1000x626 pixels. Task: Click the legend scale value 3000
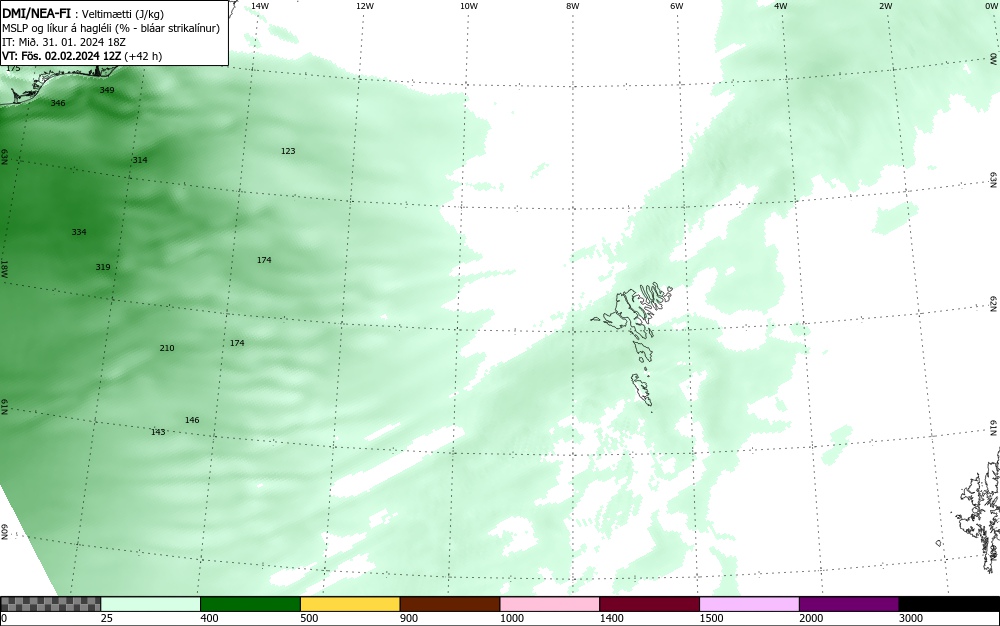tap(911, 618)
